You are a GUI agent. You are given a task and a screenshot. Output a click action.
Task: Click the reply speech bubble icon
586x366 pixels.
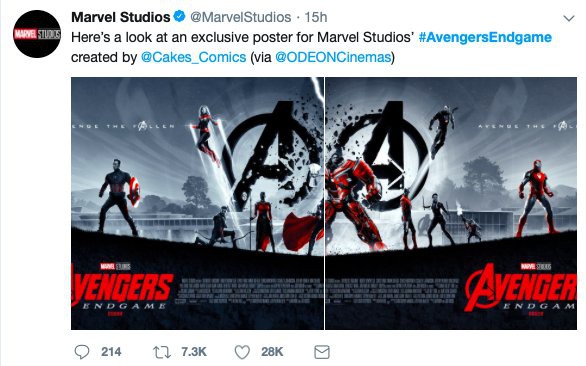82,352
